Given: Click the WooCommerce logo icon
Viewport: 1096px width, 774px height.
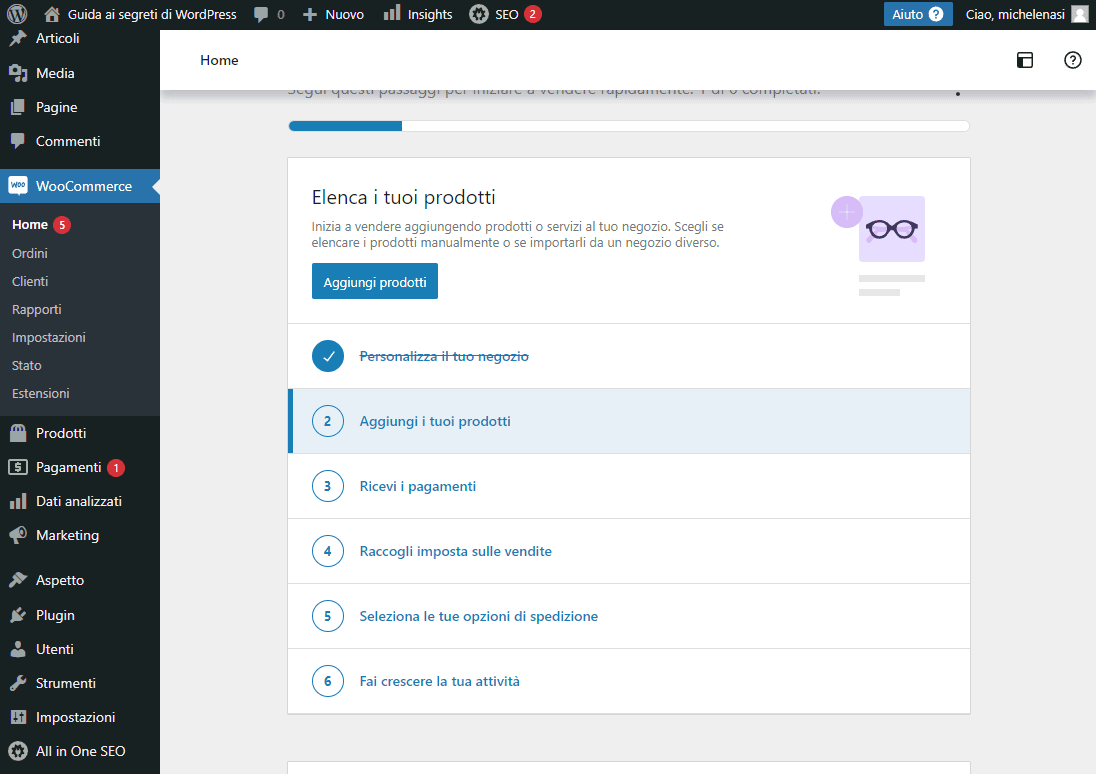Looking at the screenshot, I should [18, 186].
